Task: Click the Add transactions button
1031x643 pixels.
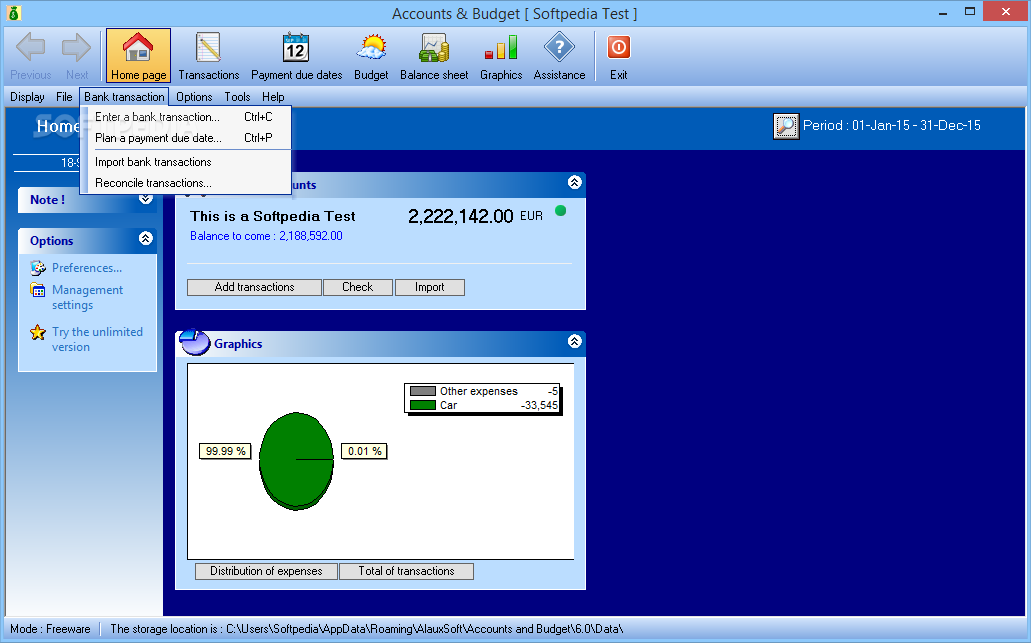Action: [x=254, y=287]
